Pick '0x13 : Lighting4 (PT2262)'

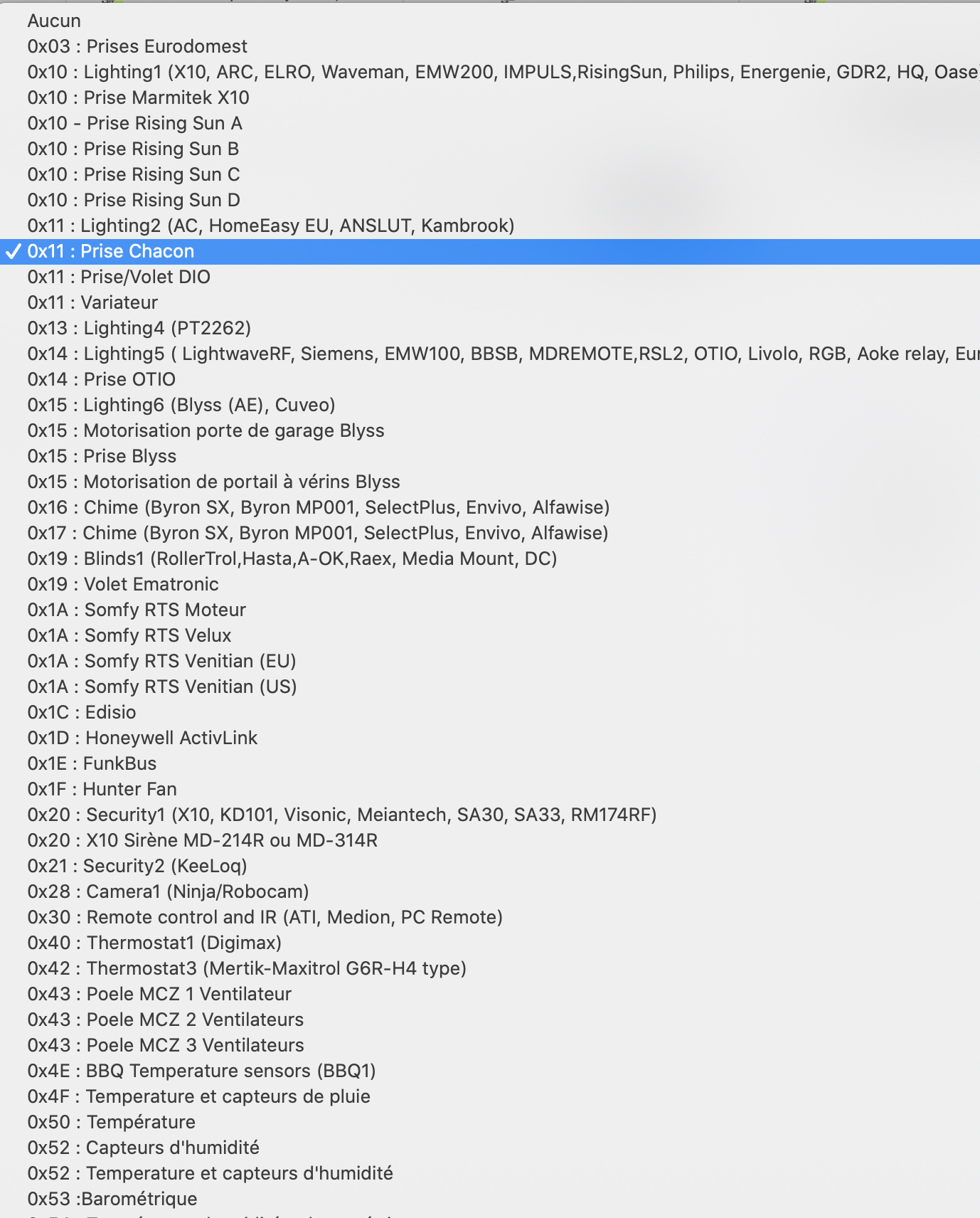pyautogui.click(x=490, y=328)
